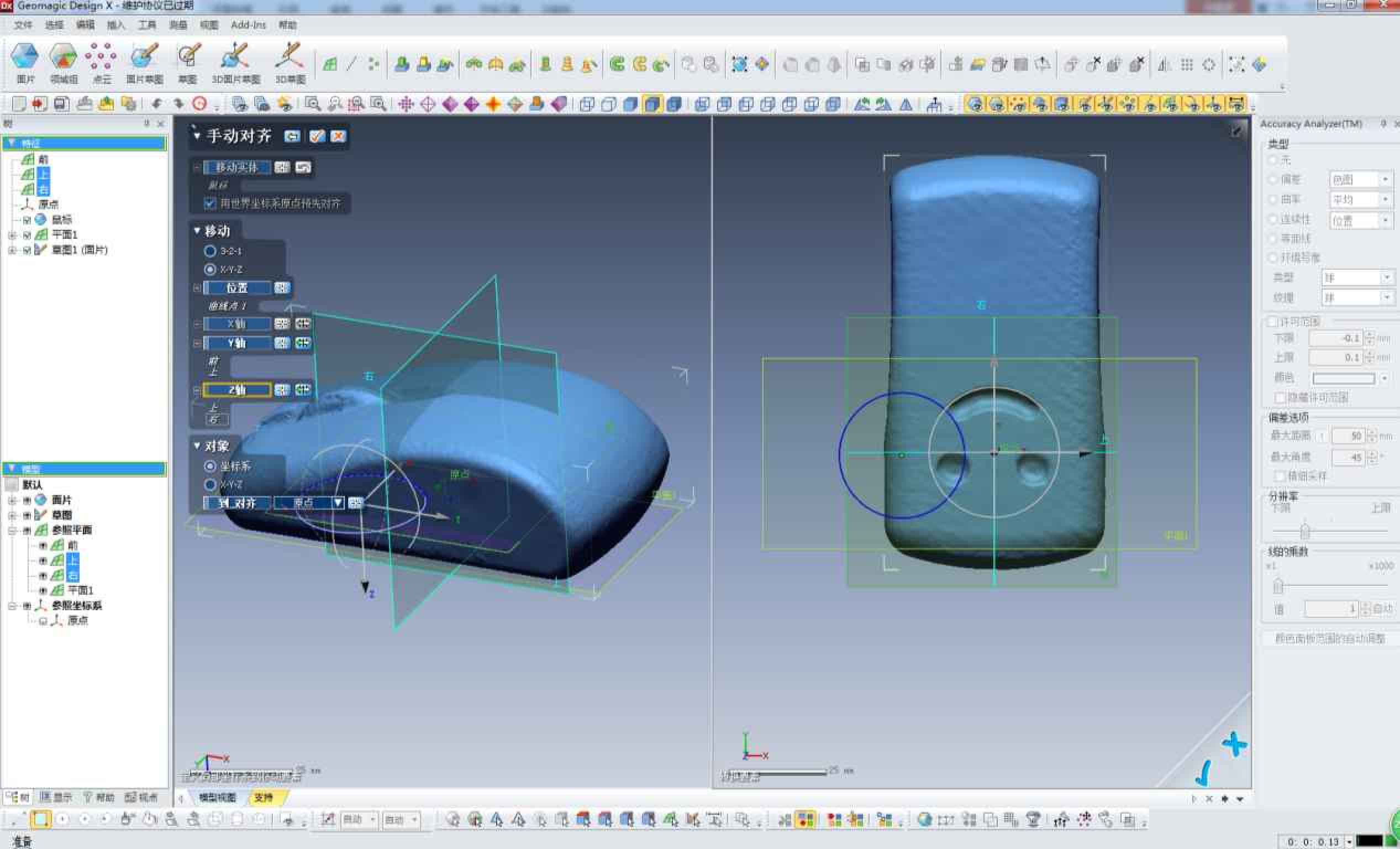Collapse the 对象 section triangle
The height and width of the screenshot is (849, 1400).
(197, 446)
